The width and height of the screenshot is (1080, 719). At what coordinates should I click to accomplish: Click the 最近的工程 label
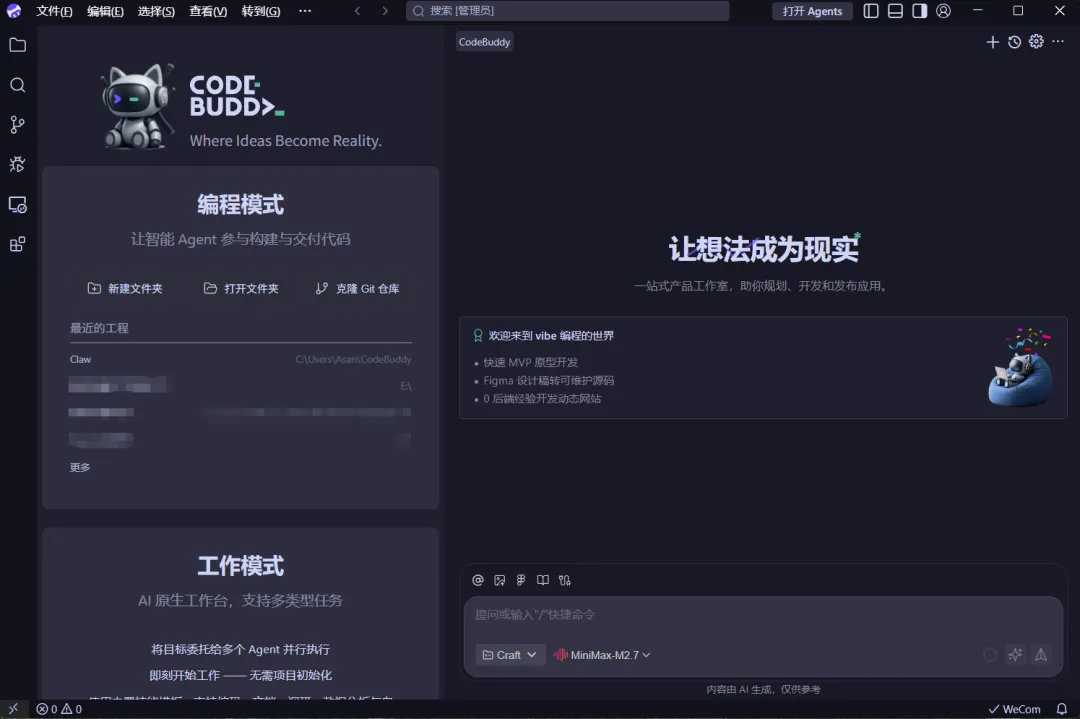tap(99, 328)
